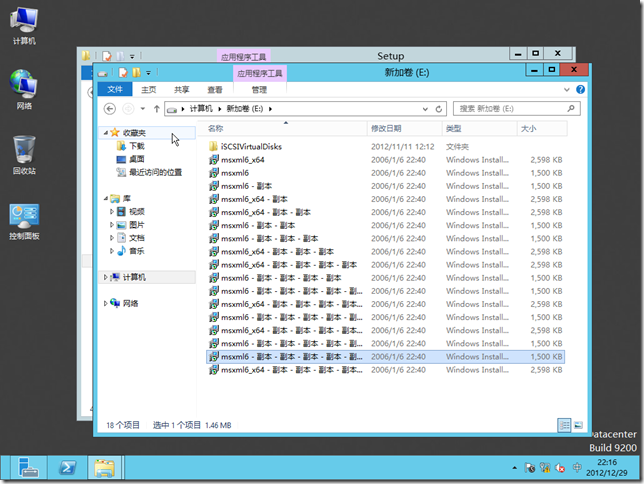The height and width of the screenshot is (484, 644).
Task: Open Help with the blue question mark
Action: (580, 90)
